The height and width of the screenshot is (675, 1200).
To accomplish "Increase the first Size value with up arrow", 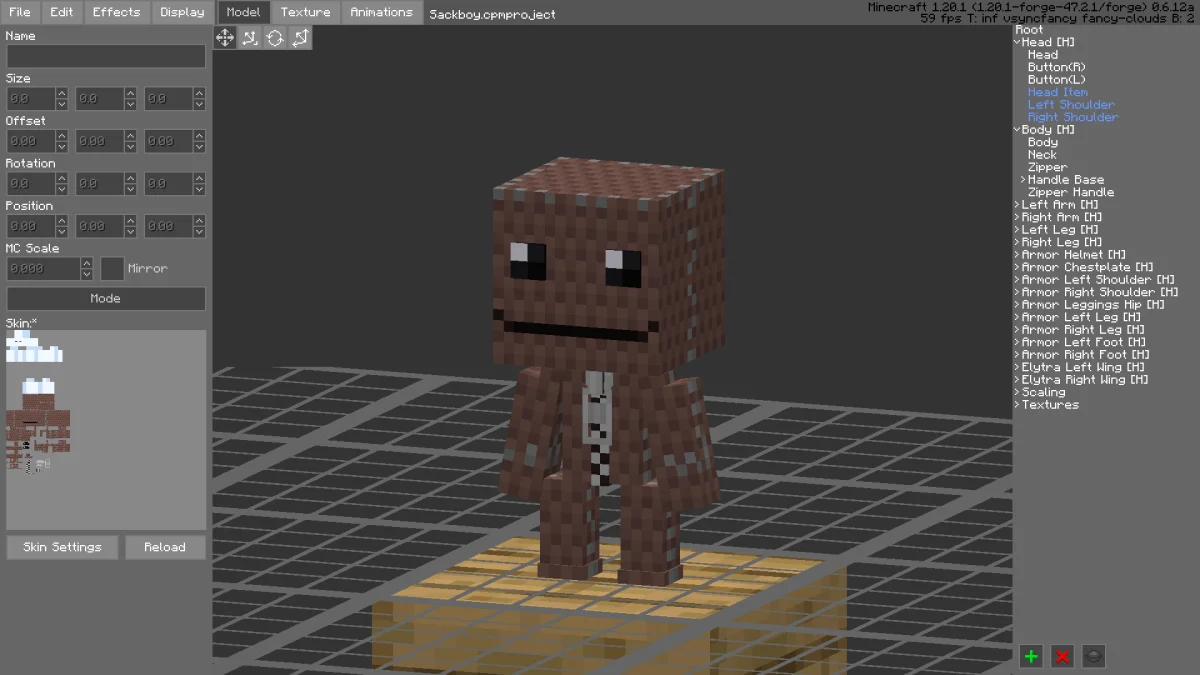I will (x=62, y=93).
